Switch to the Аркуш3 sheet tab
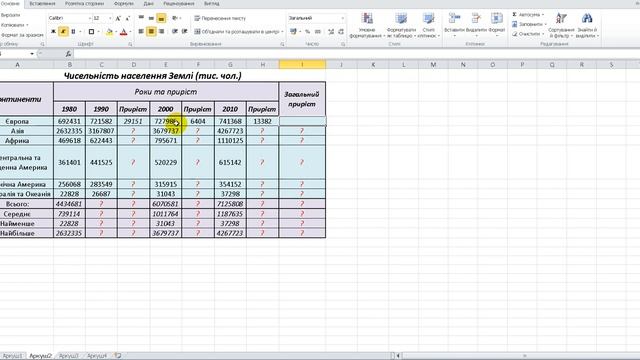The image size is (640, 360). pyautogui.click(x=69, y=356)
